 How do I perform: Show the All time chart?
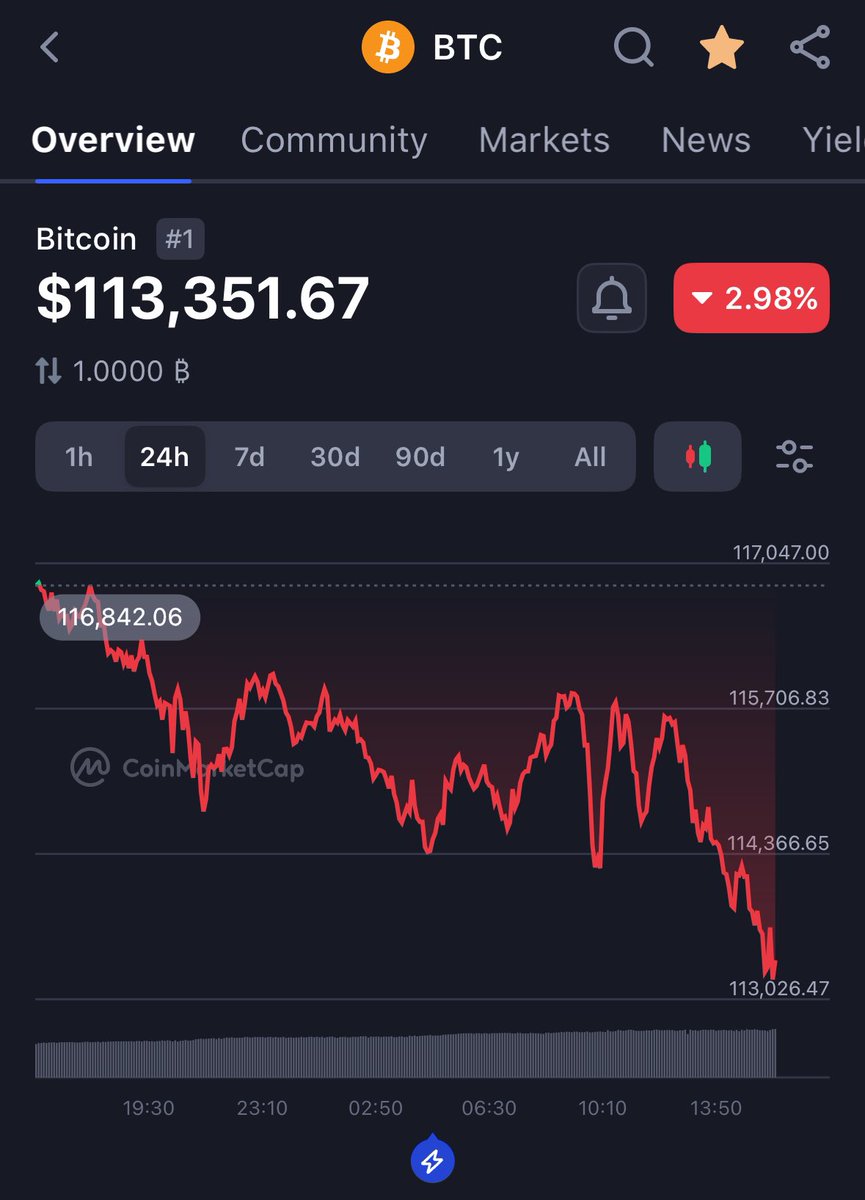pos(590,457)
